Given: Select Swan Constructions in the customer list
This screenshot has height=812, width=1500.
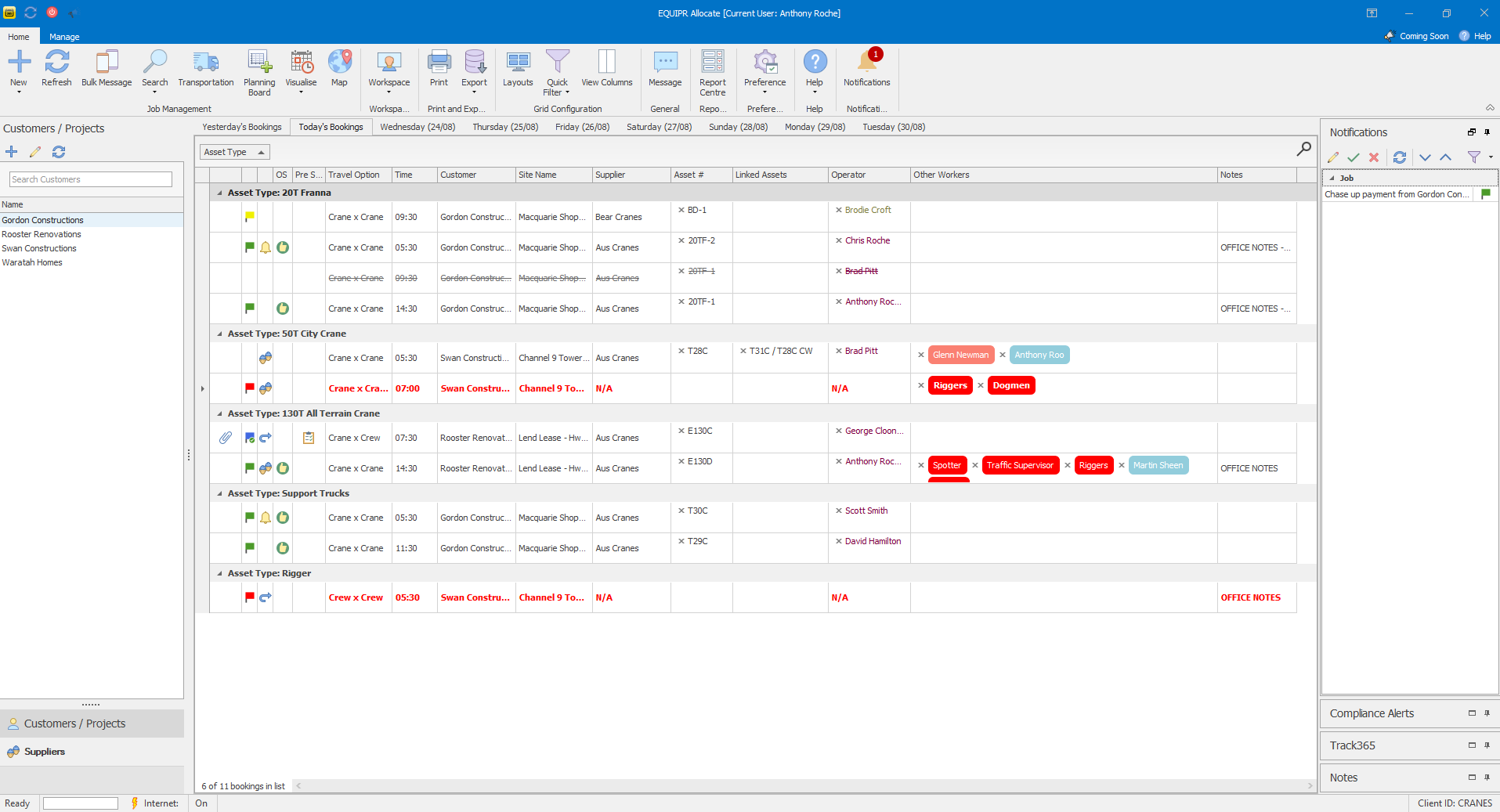Looking at the screenshot, I should (39, 247).
